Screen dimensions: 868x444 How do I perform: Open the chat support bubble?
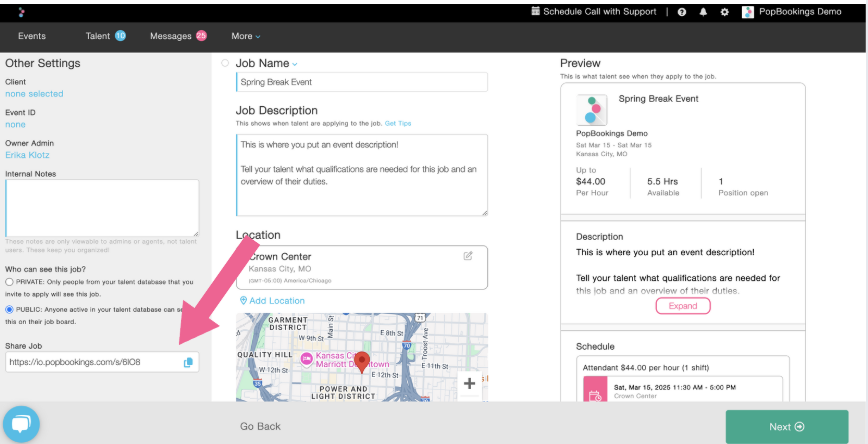click(x=22, y=424)
